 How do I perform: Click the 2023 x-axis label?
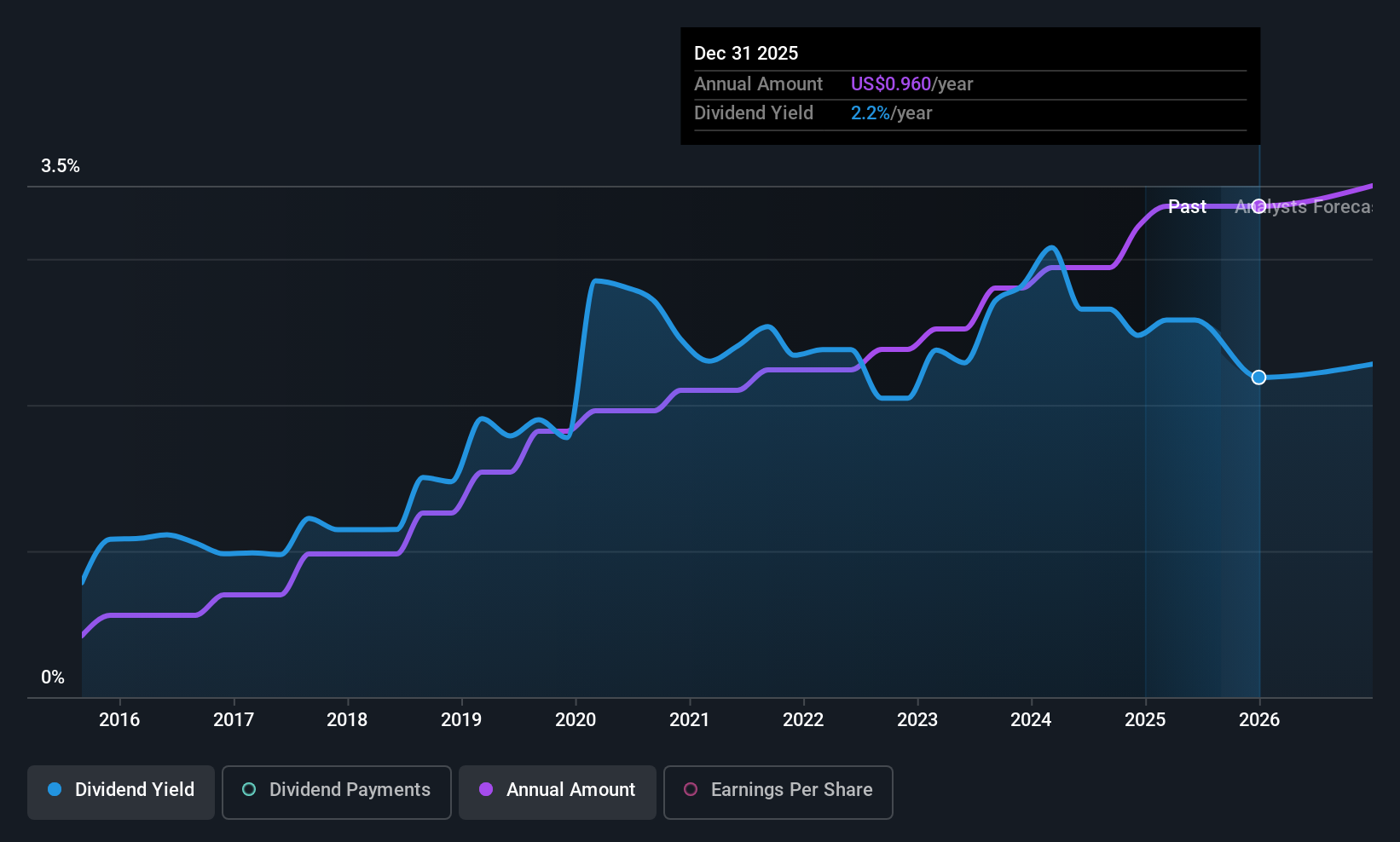[917, 720]
